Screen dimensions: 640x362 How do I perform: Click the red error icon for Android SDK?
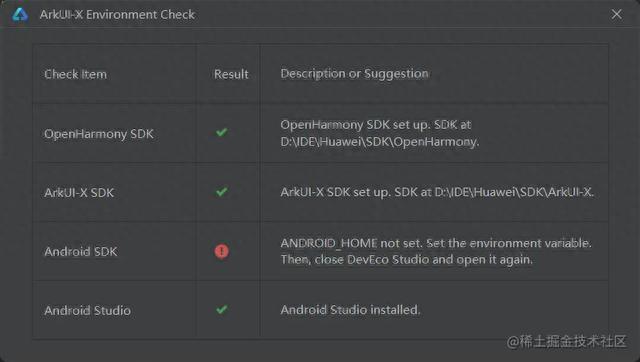(222, 251)
